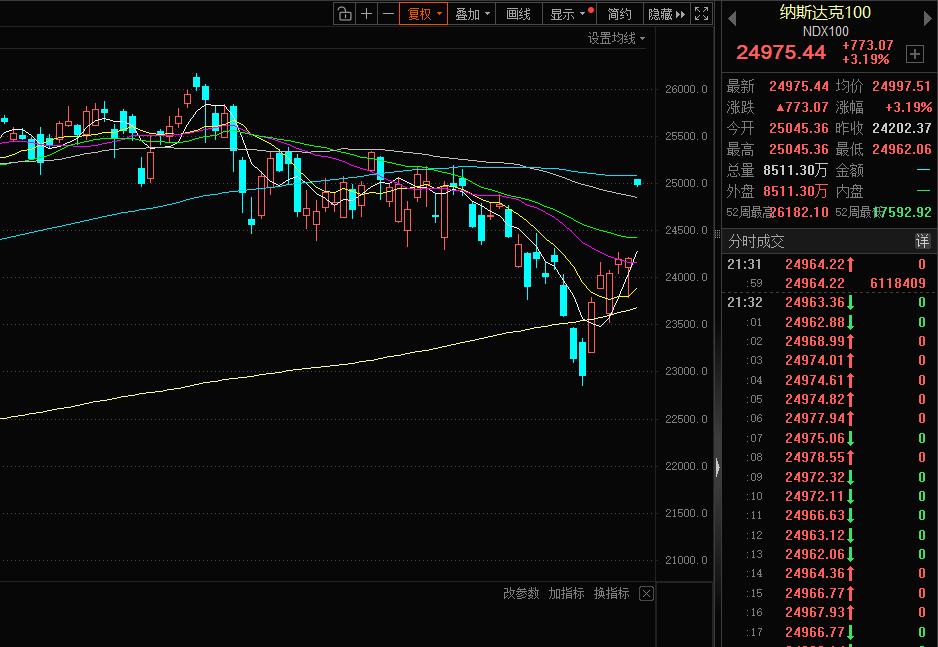Viewport: 938px width, 647px height.
Task: Click the 分时成交 section header
Action: pos(756,242)
